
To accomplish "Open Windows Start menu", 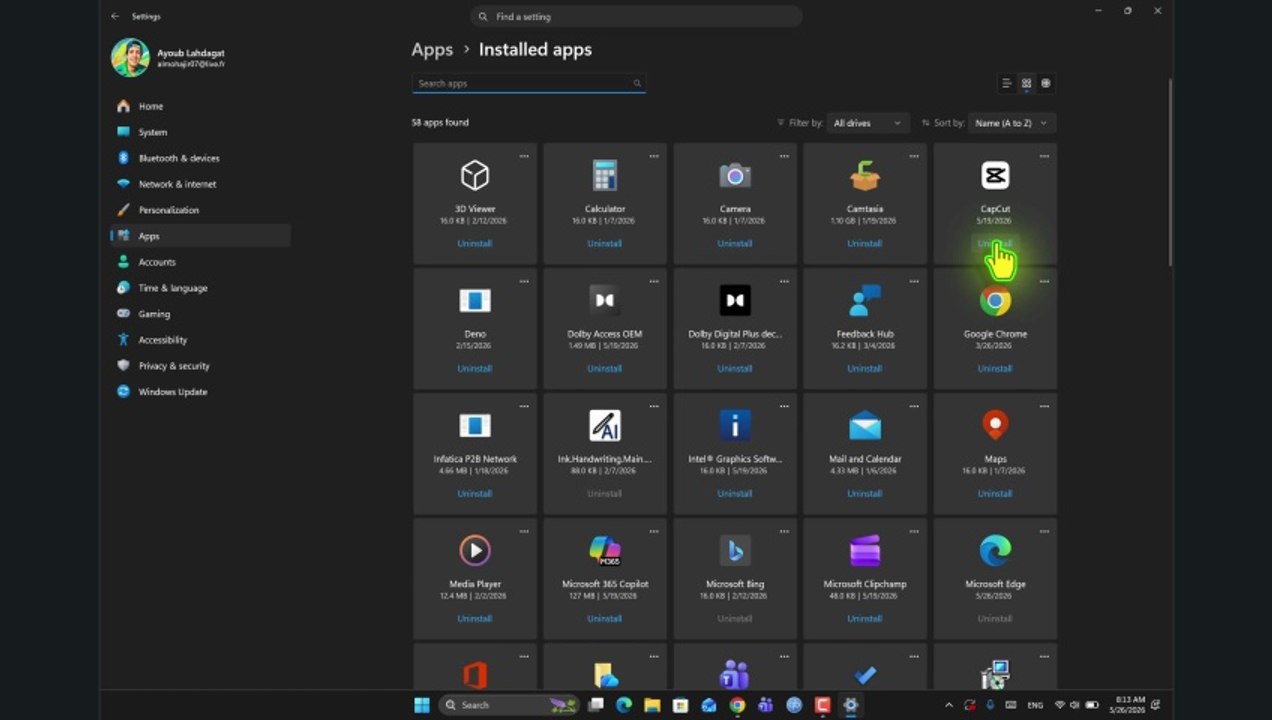I will 422,705.
